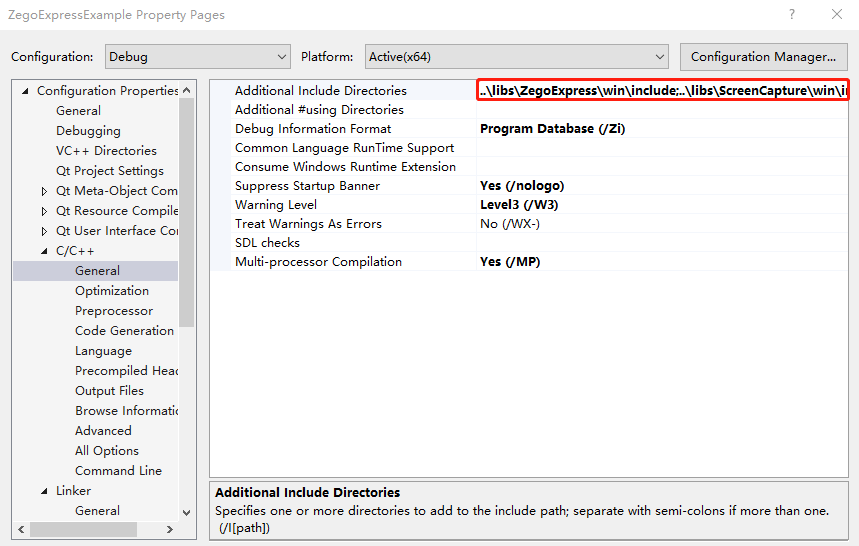Select Multi-processor Compilation property

coord(318,262)
